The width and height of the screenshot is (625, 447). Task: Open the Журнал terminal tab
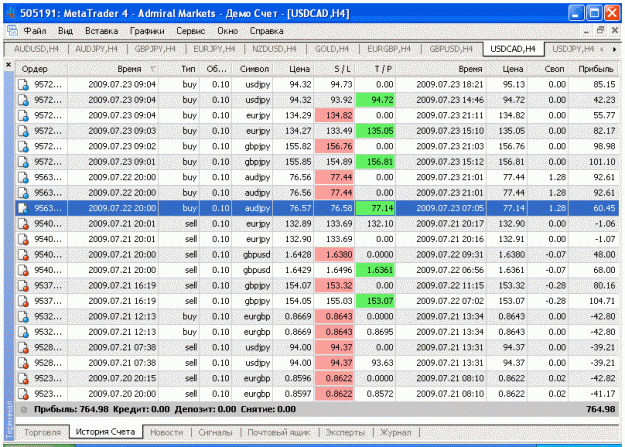[395, 432]
